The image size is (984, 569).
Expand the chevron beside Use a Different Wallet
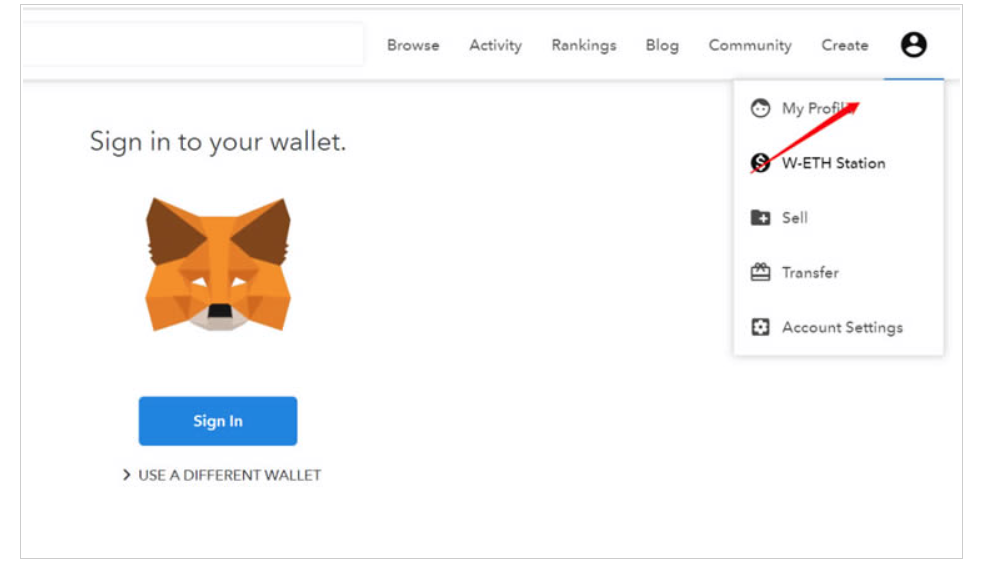(x=126, y=475)
